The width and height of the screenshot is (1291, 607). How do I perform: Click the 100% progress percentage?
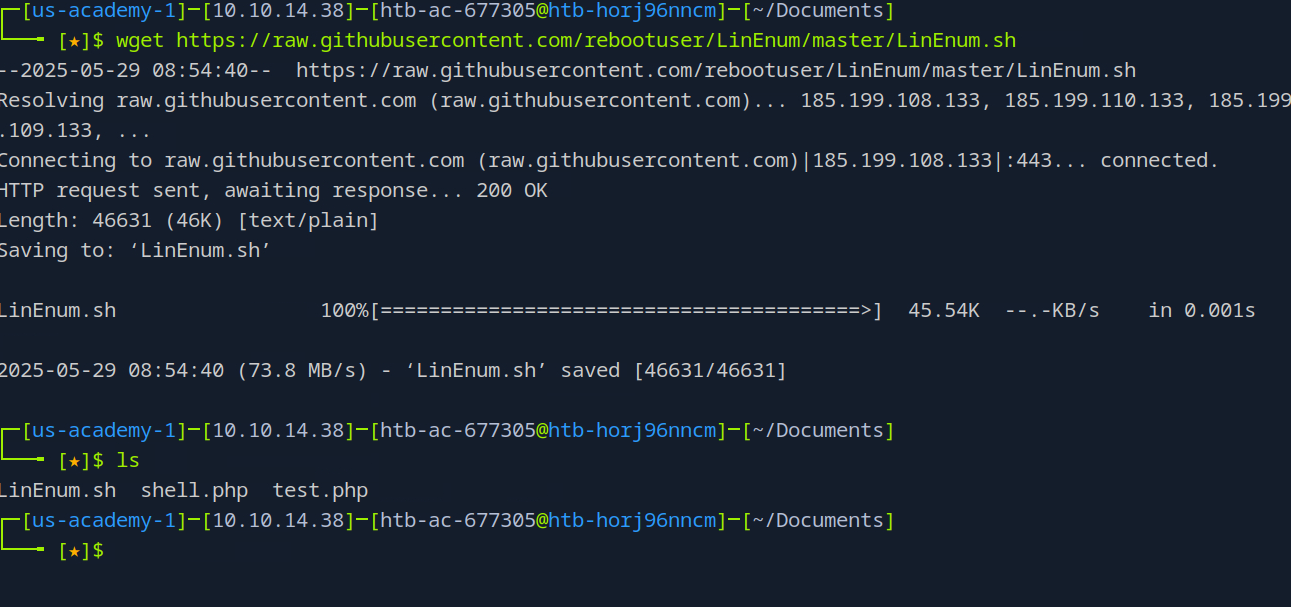point(344,311)
